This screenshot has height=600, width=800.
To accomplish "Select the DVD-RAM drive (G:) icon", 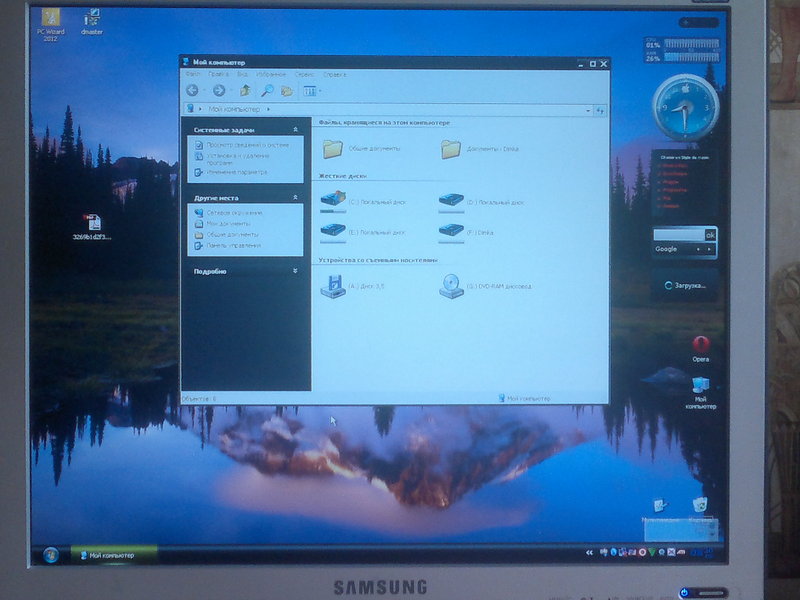I will click(451, 286).
